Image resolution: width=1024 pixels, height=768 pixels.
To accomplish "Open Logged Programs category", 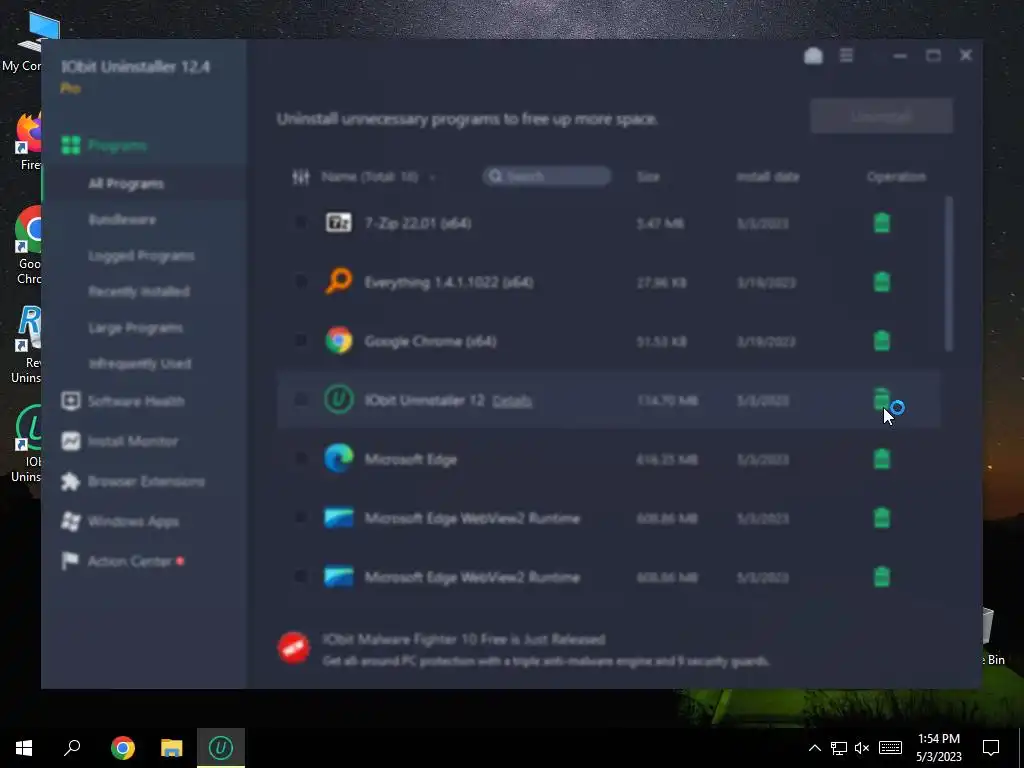I will click(x=141, y=256).
